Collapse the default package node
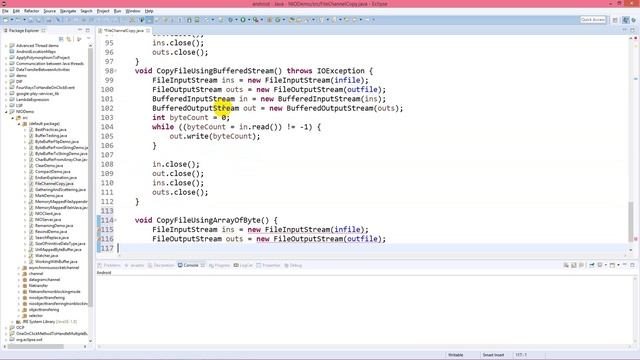Image resolution: width=640 pixels, height=360 pixels. point(19,123)
